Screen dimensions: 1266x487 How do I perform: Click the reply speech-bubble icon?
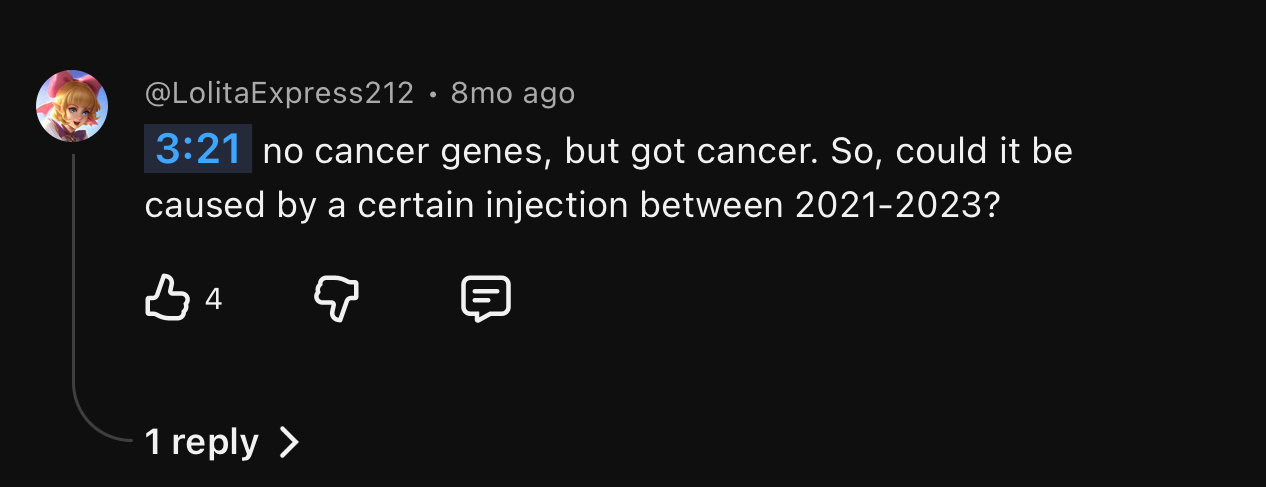click(486, 298)
